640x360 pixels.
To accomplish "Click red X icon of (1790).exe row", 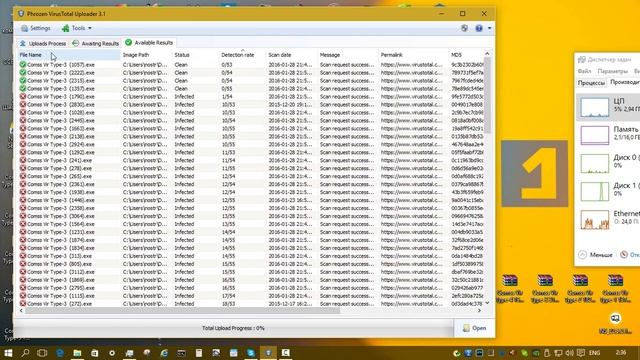I will 23,96.
